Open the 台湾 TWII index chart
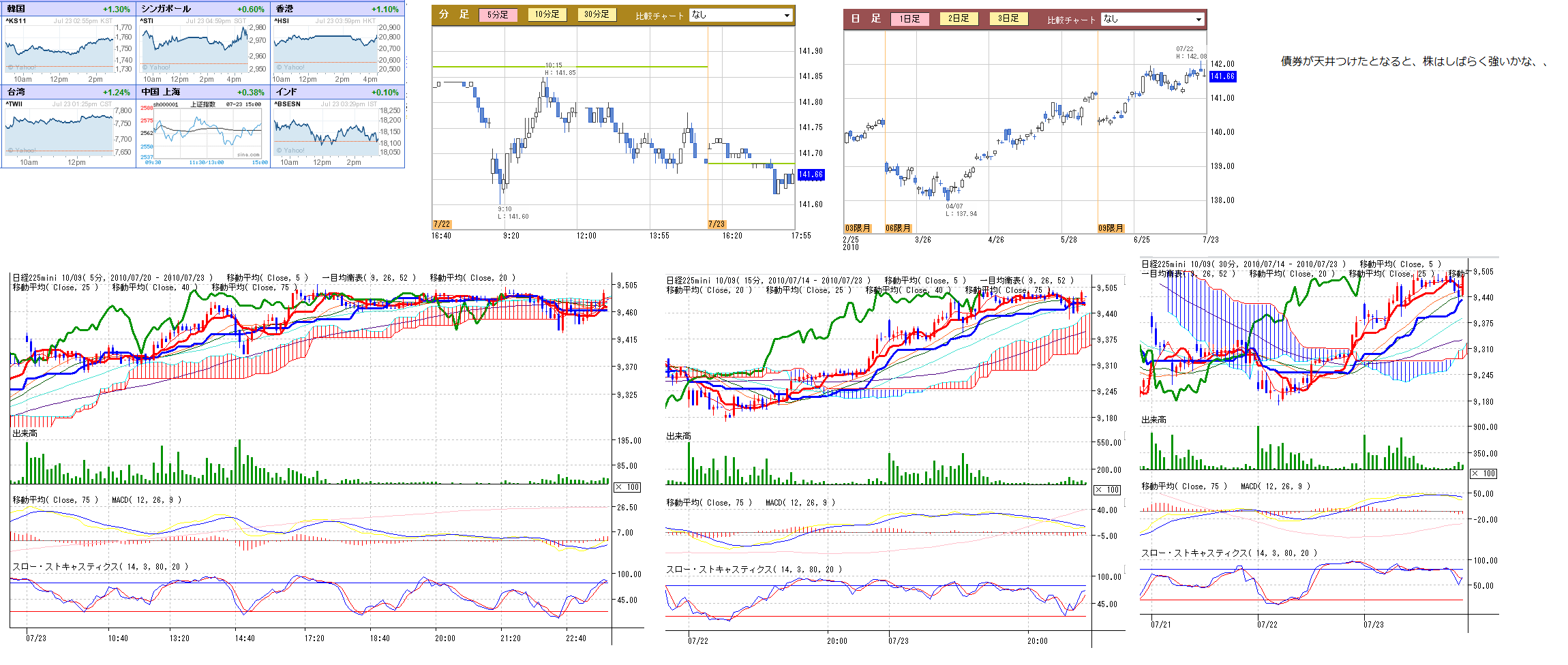This screenshot has height=665, width=1568. pos(68,133)
